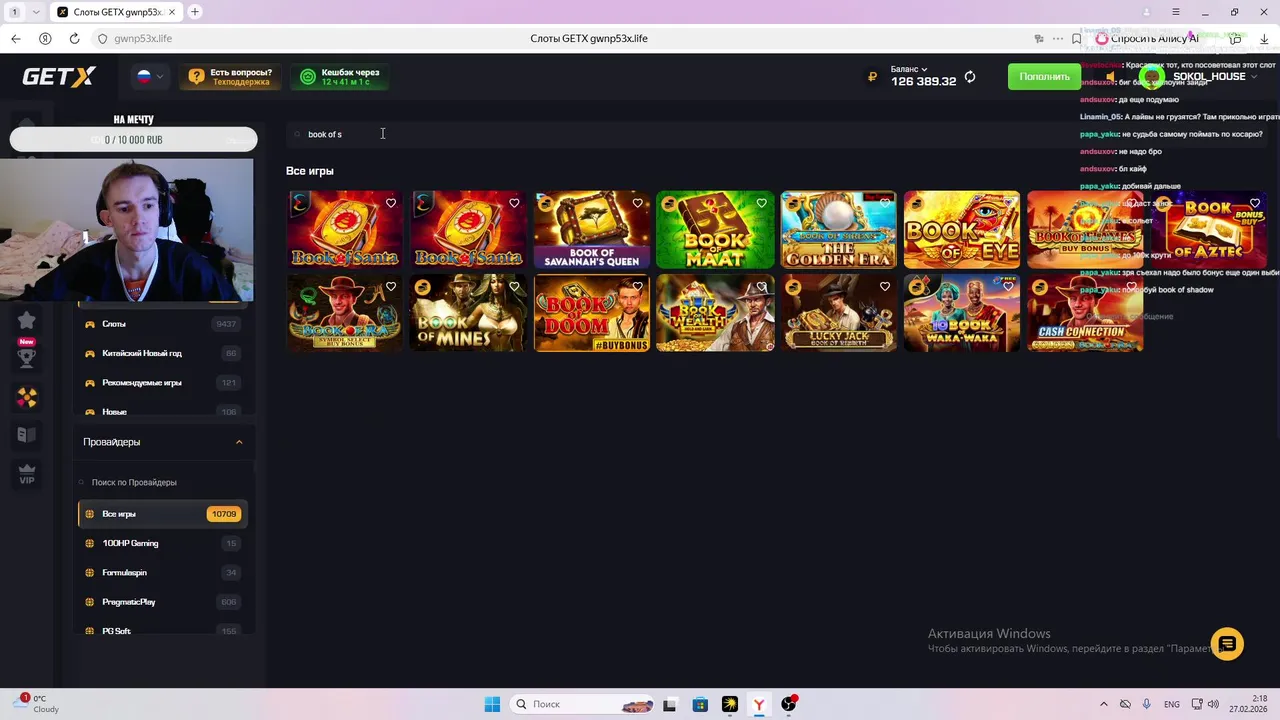Screen dimensions: 1280x720
Task: Open Book of Savannah's Queen game
Action: pos(592,230)
